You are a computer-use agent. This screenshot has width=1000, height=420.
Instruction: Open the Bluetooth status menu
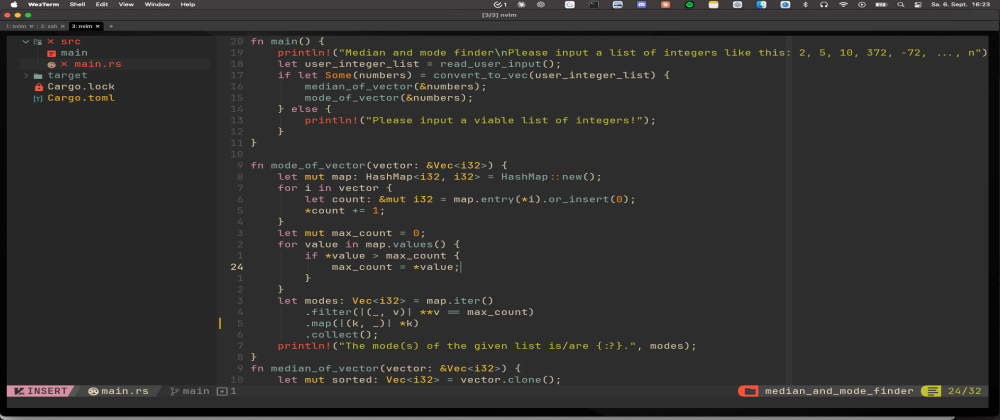tap(805, 4)
